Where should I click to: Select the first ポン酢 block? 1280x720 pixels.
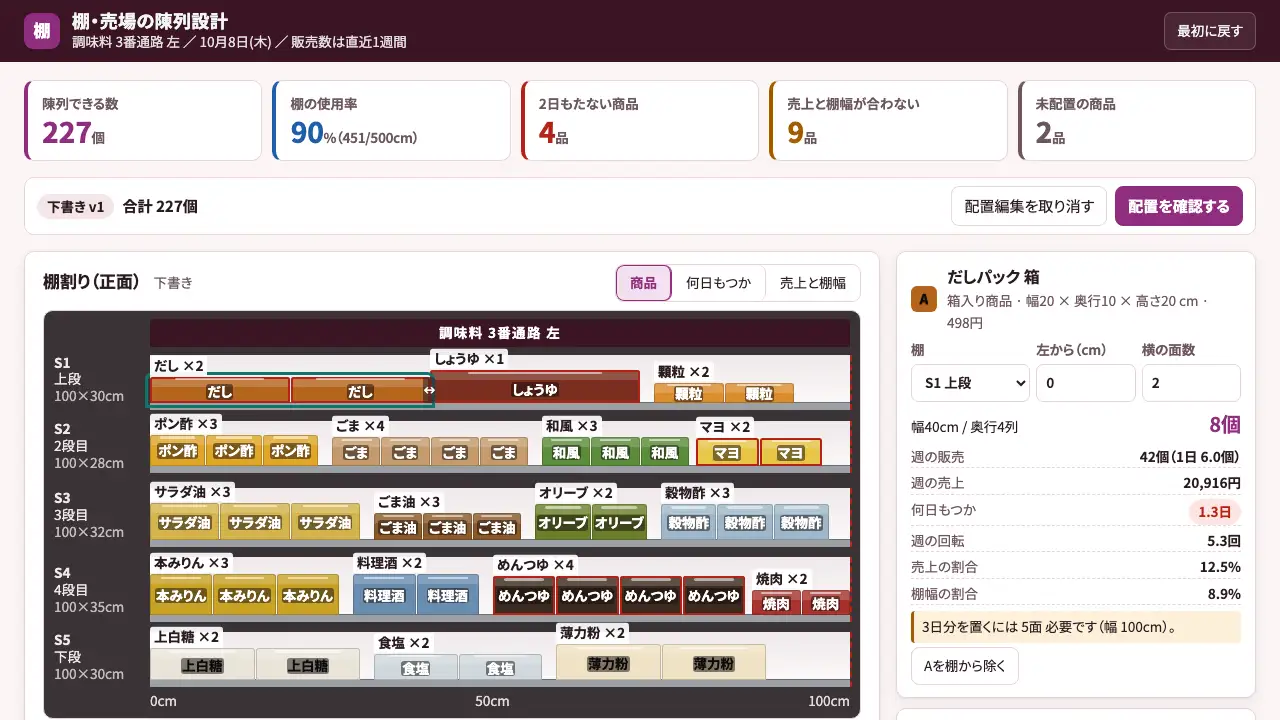click(177, 450)
